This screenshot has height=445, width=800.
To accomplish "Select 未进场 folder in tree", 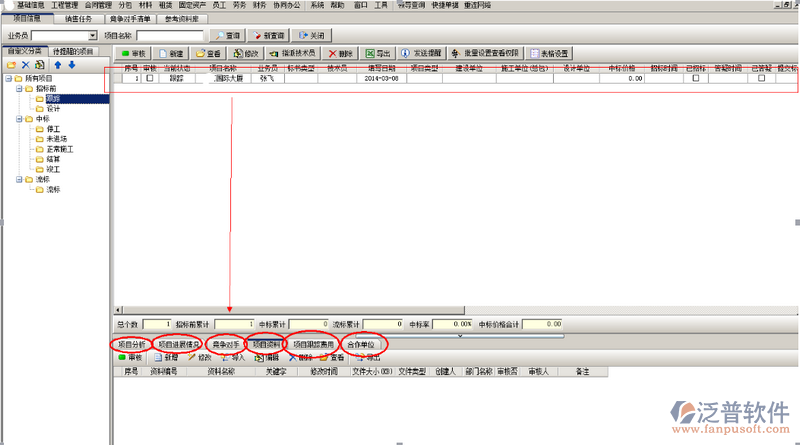I will coord(57,139).
